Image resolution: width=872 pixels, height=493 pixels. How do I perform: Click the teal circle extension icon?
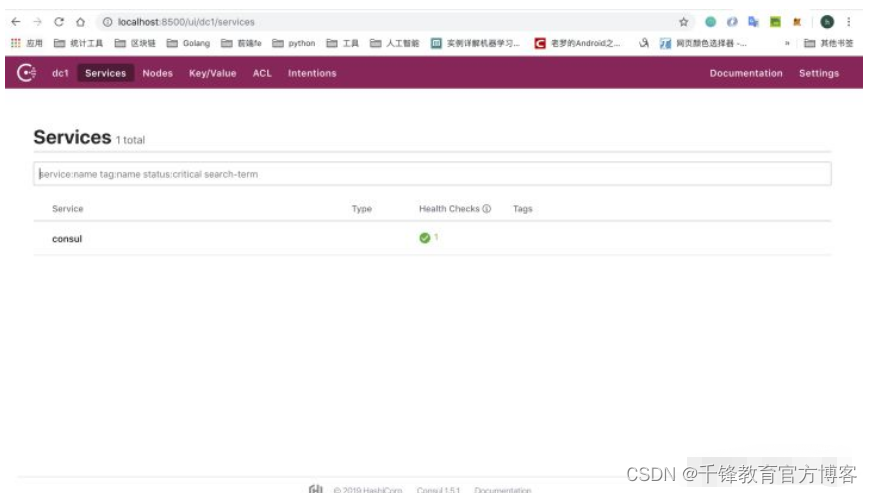[x=711, y=22]
